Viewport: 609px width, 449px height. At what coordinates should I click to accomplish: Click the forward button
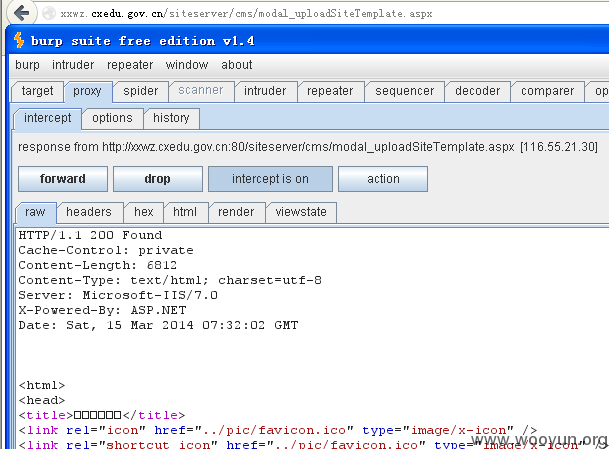click(x=63, y=179)
